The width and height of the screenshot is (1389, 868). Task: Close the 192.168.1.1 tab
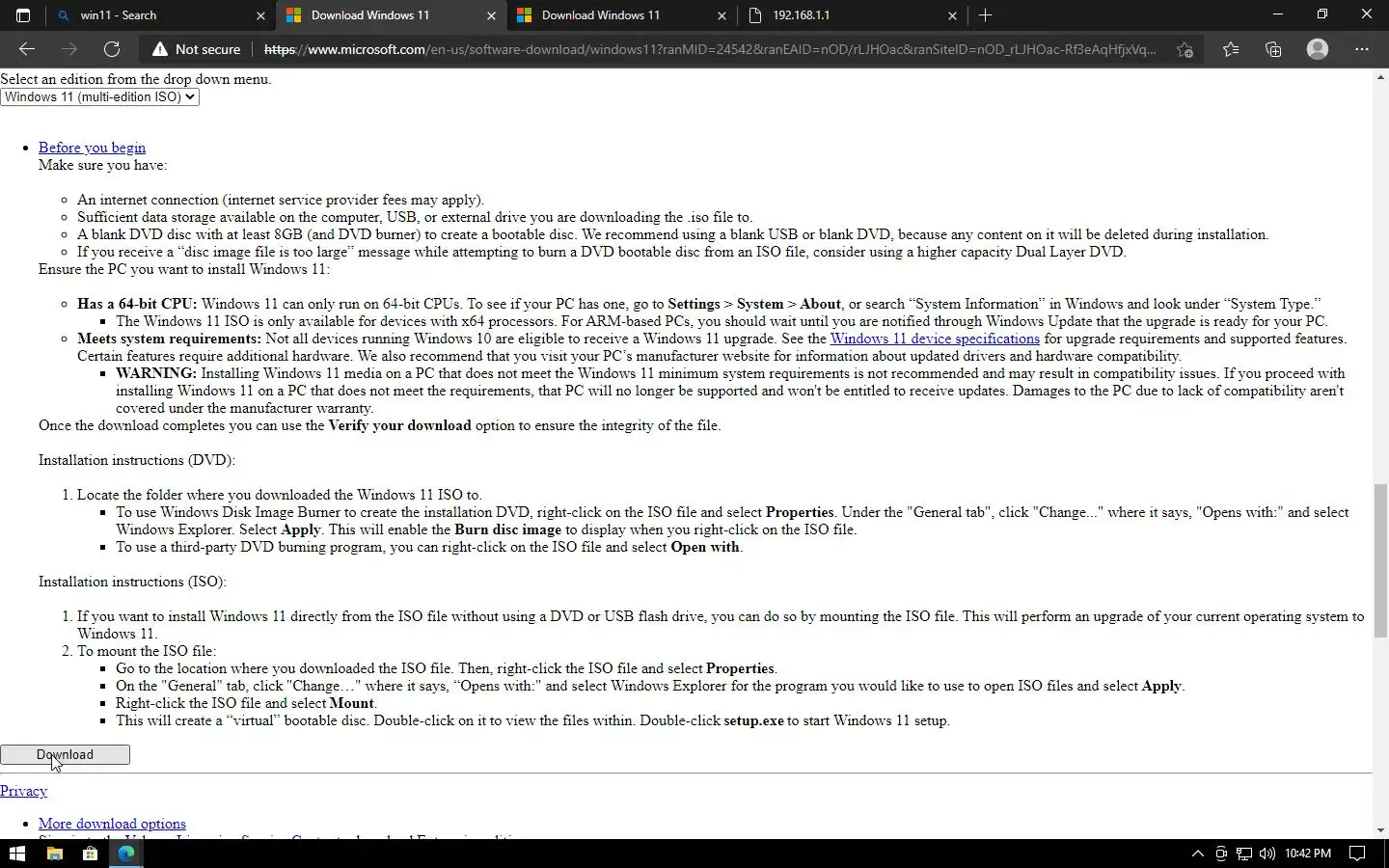[952, 15]
